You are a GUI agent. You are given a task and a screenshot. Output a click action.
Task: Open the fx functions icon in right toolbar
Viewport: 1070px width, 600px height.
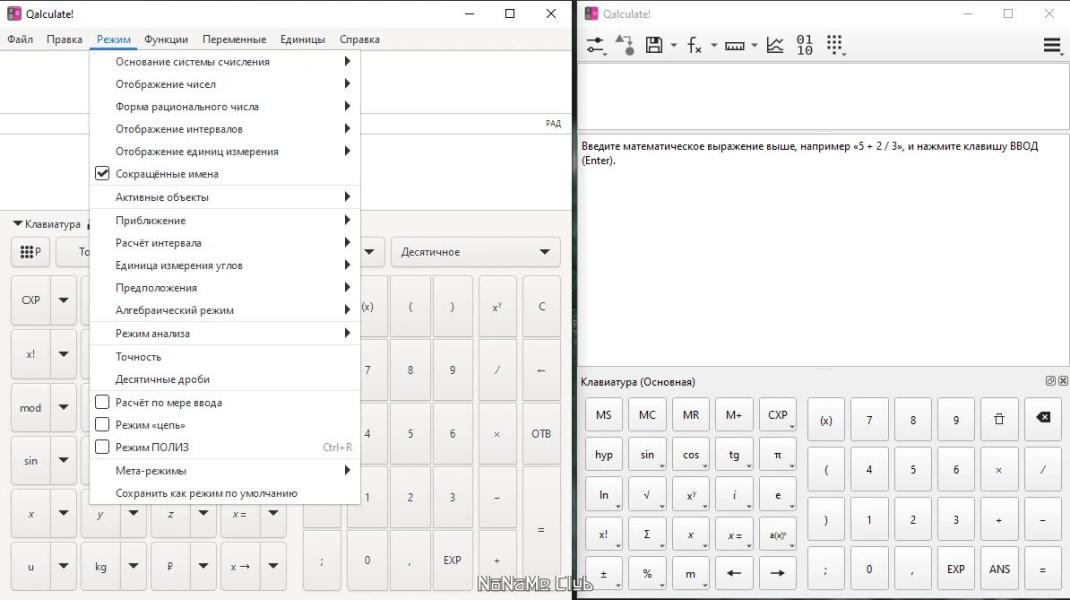(x=694, y=46)
